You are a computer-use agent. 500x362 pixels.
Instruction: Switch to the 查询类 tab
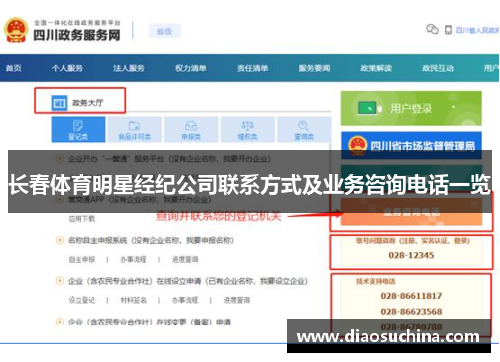[304, 130]
